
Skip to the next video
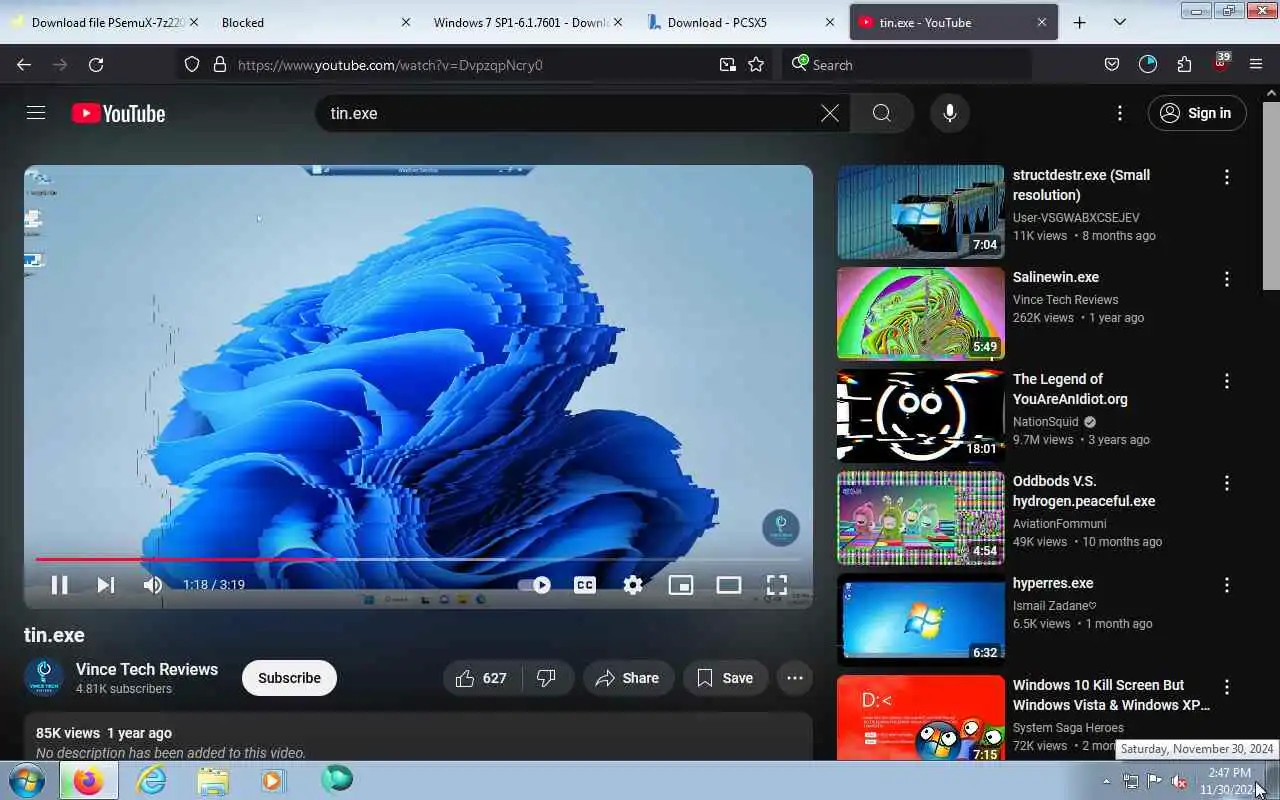click(106, 585)
